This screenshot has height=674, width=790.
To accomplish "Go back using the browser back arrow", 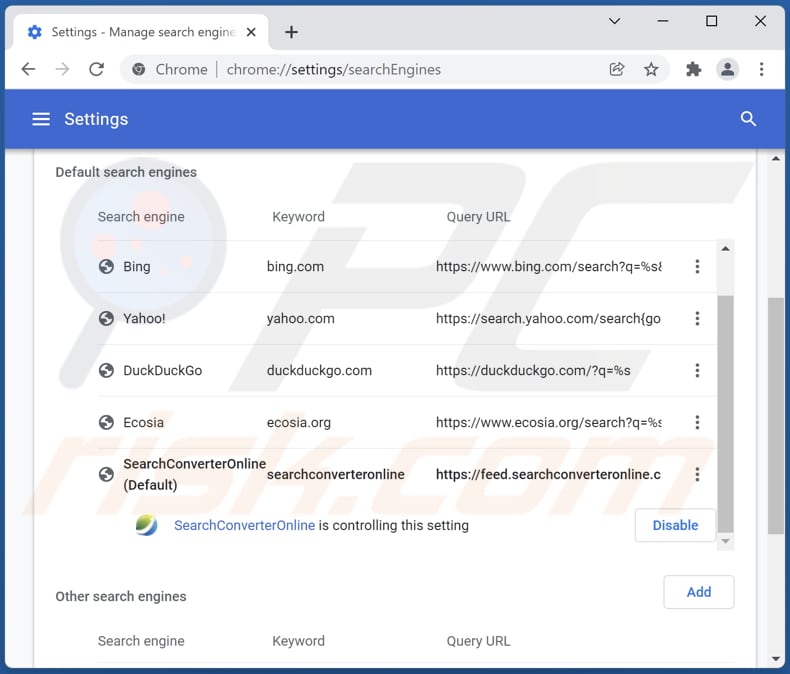I will pyautogui.click(x=29, y=69).
